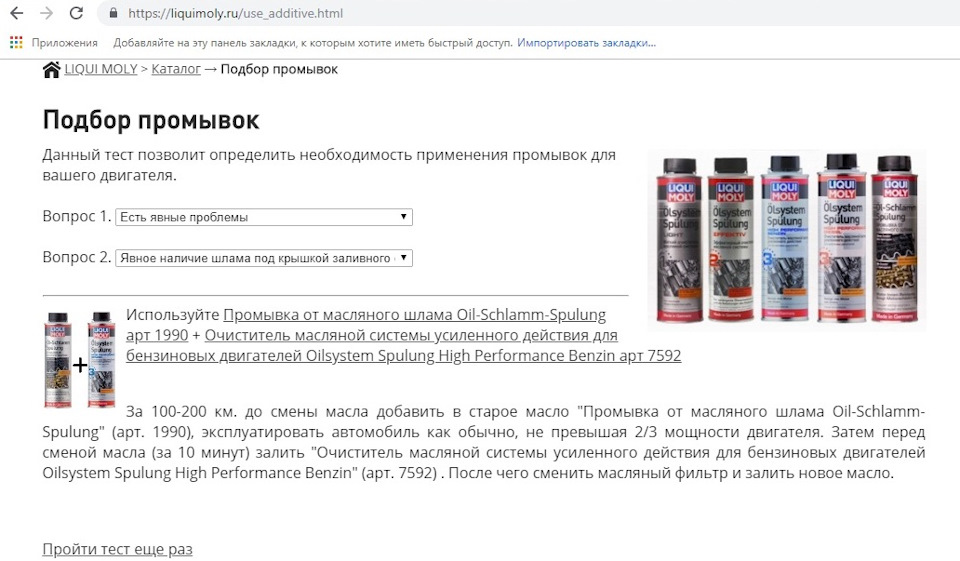The height and width of the screenshot is (561, 960).
Task: Click the home icon in breadcrumb
Action: pyautogui.click(x=51, y=70)
